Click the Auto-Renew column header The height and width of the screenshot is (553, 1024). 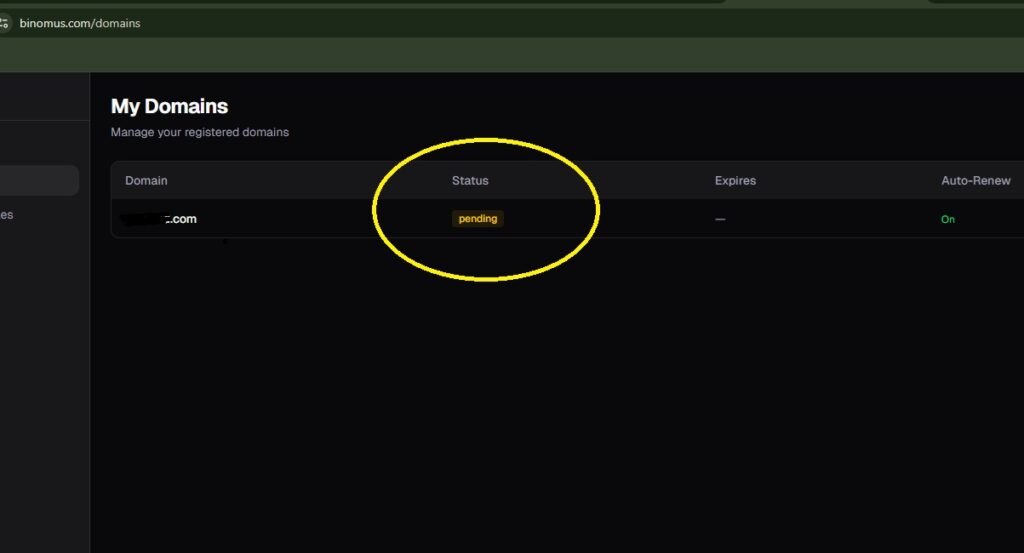976,181
